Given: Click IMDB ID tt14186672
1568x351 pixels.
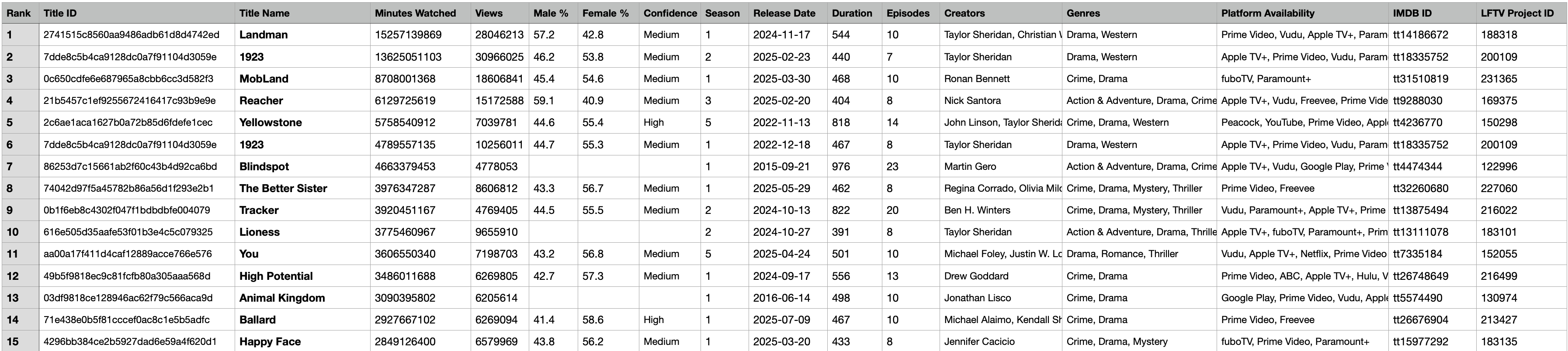Looking at the screenshot, I should click(x=1421, y=34).
